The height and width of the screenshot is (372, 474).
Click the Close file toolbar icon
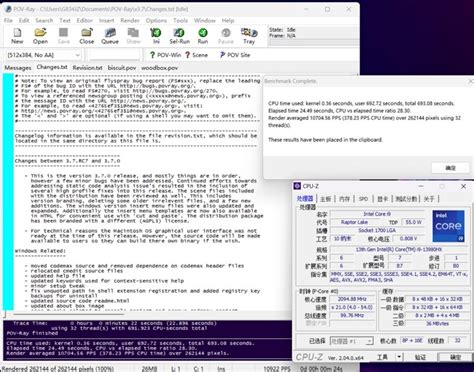87,36
